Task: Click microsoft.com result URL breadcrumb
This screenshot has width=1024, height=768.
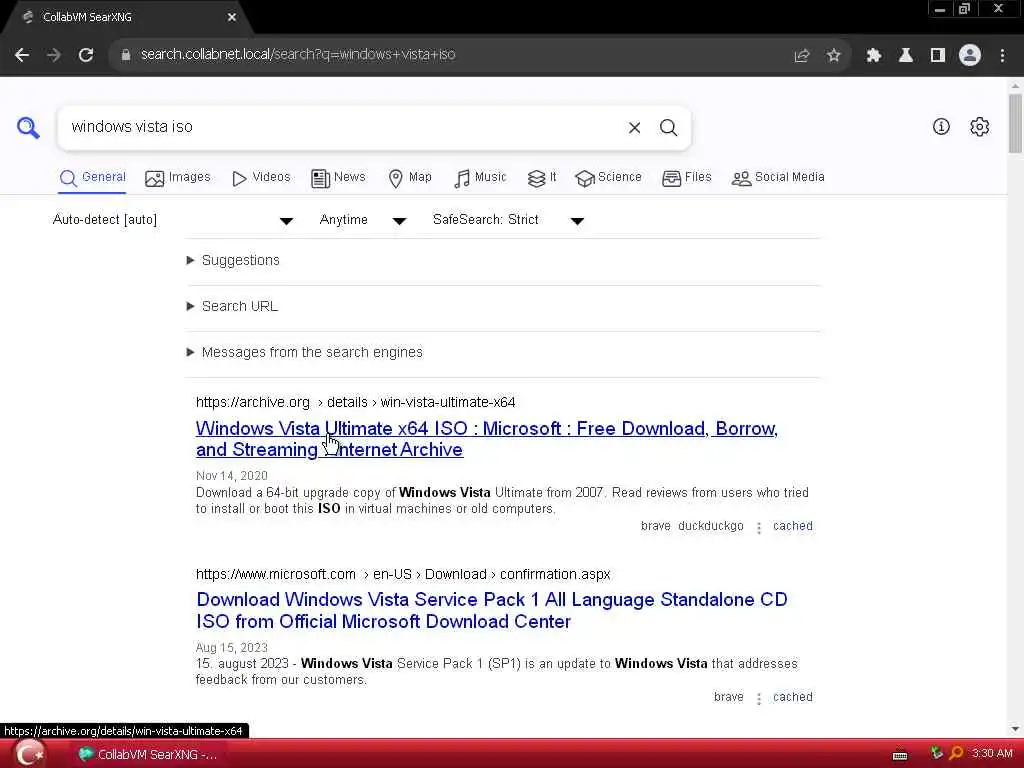Action: point(403,575)
